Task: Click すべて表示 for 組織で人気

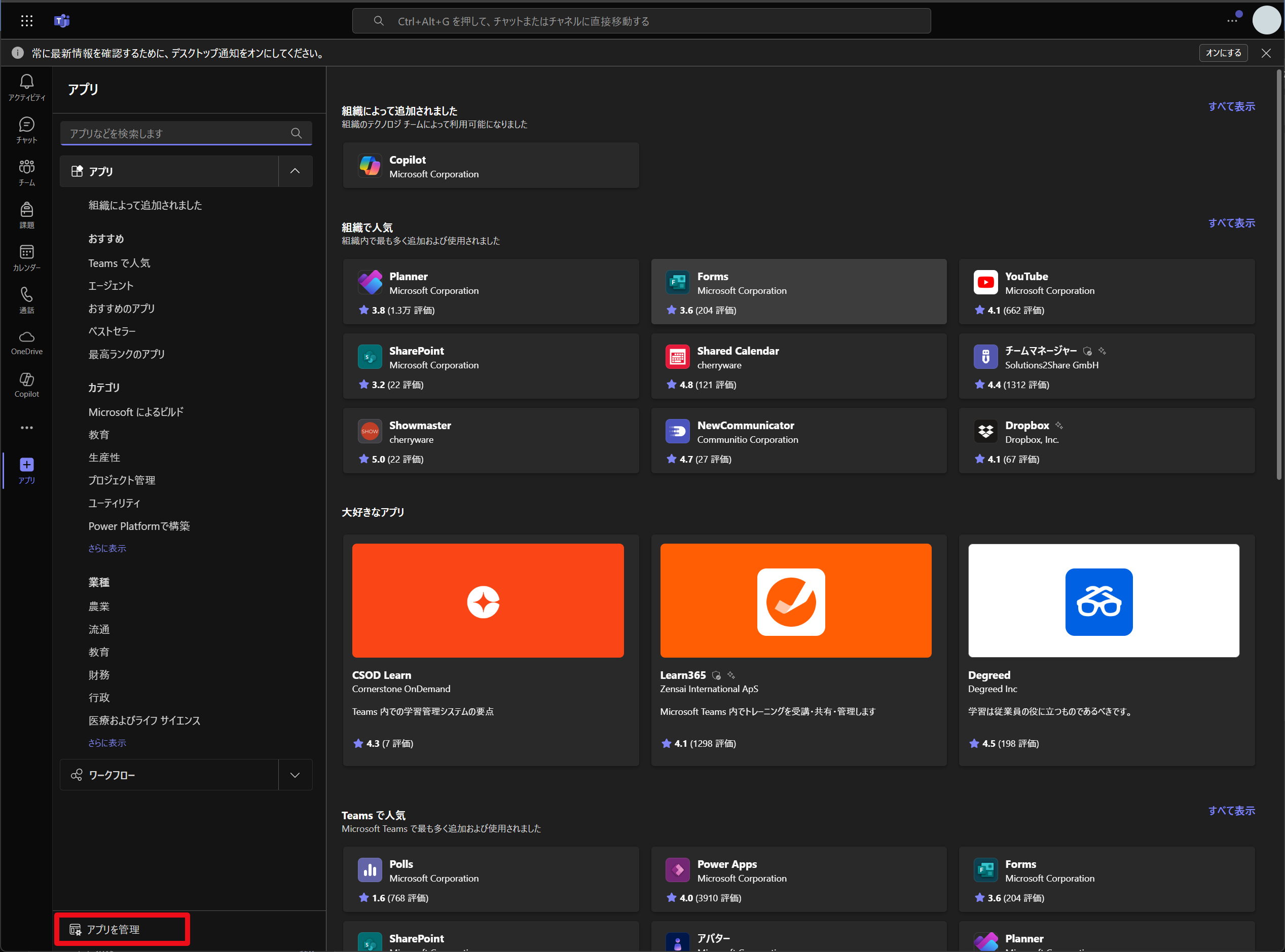Action: click(x=1231, y=222)
